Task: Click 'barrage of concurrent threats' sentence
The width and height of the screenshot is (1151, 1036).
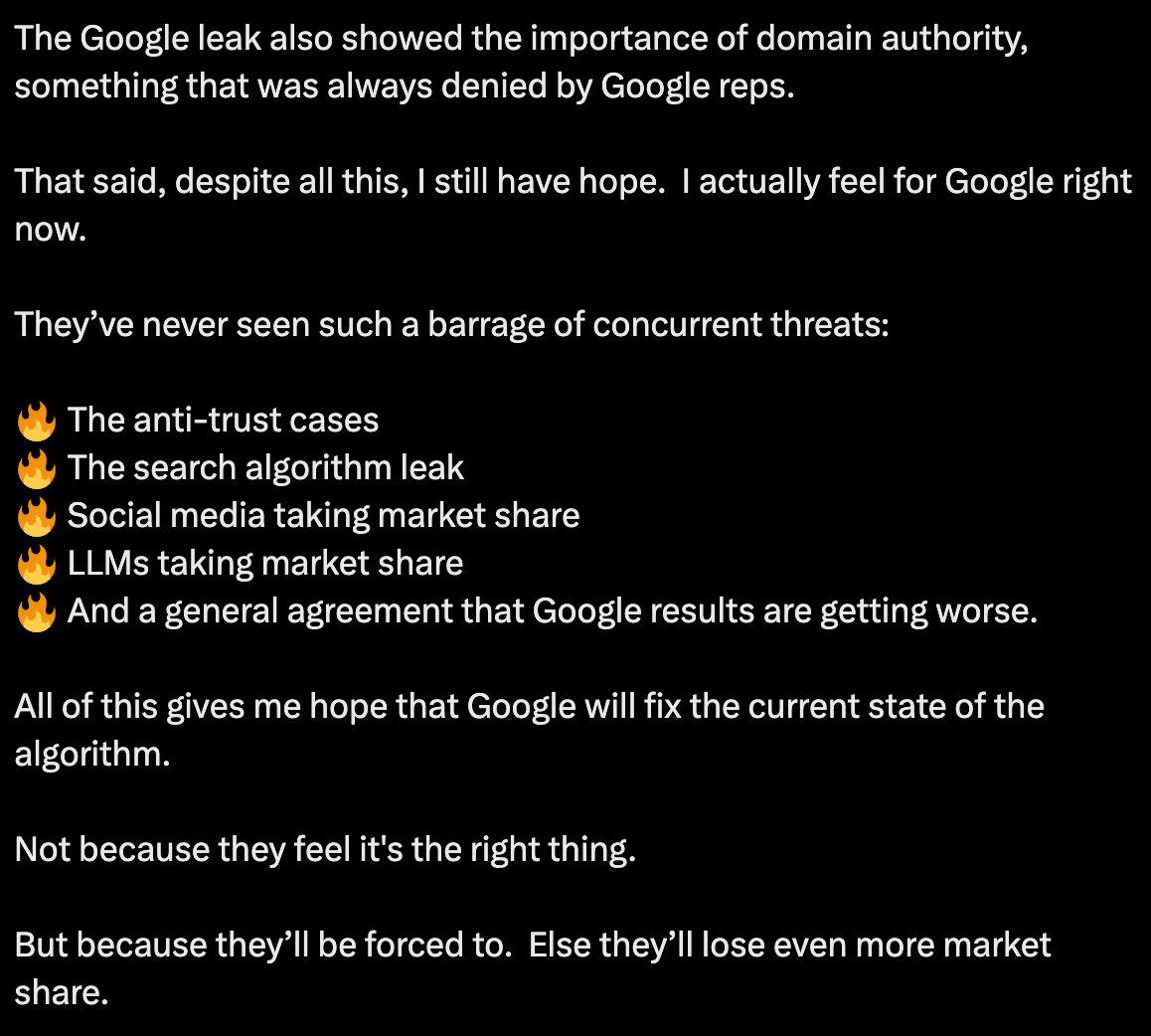Action: [x=452, y=325]
